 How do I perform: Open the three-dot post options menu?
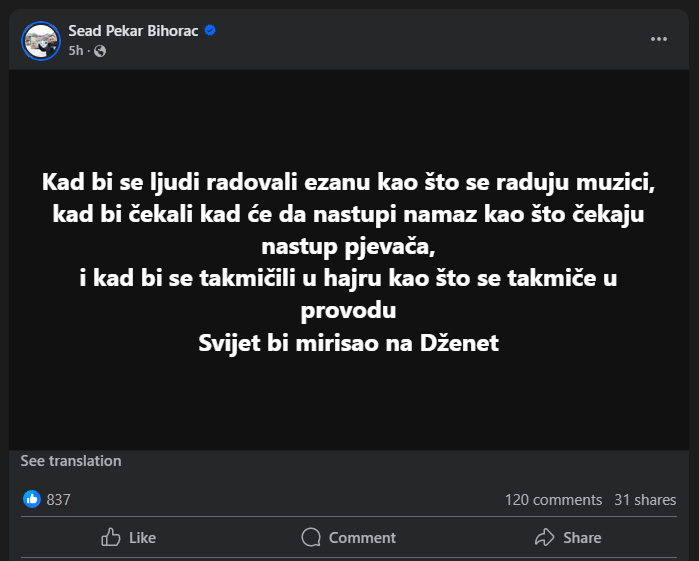[658, 39]
